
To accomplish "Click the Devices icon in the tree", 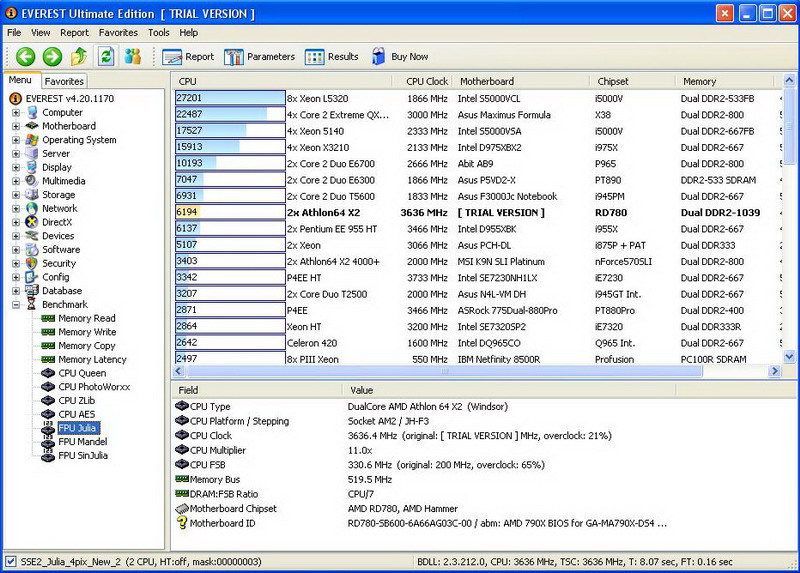I will [32, 236].
